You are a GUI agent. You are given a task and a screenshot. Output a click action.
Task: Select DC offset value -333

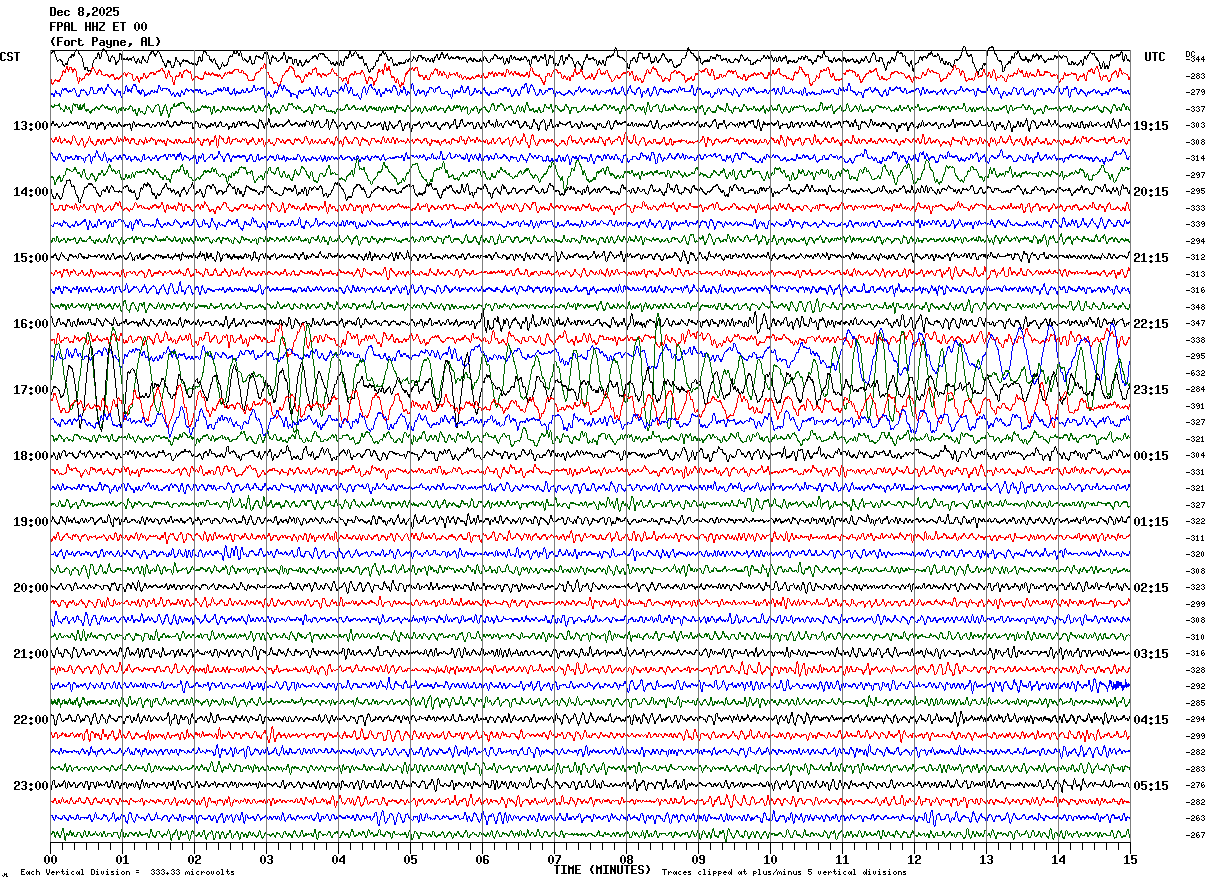click(1195, 208)
